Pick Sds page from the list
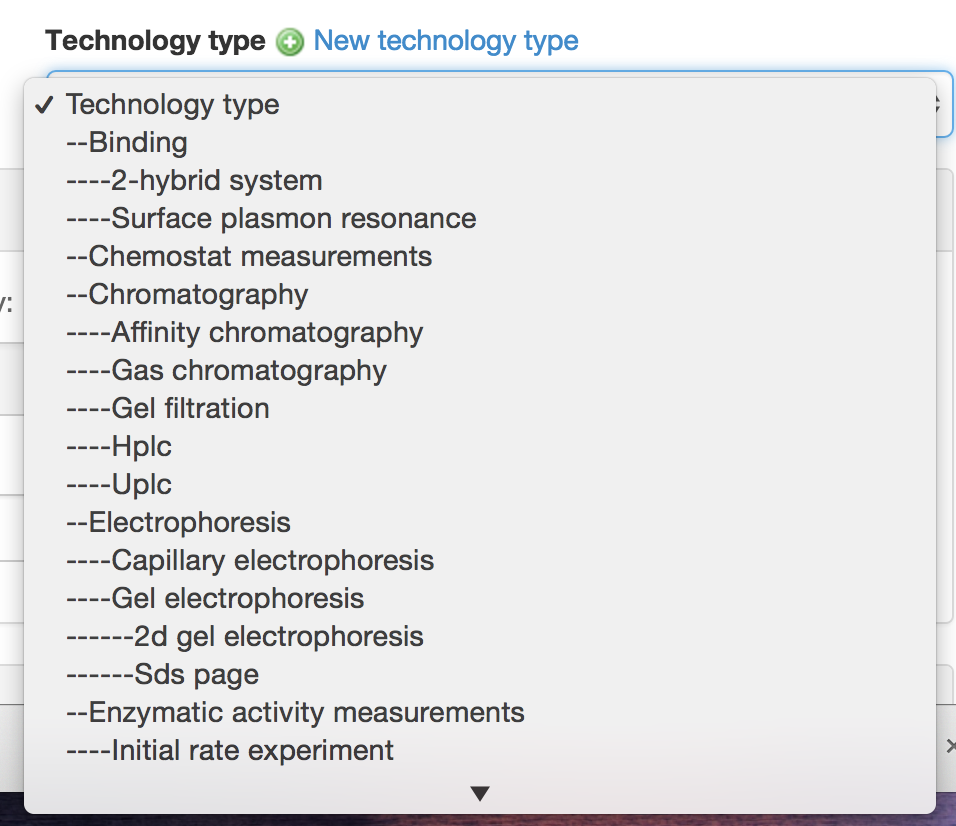Image resolution: width=956 pixels, height=826 pixels. (160, 674)
